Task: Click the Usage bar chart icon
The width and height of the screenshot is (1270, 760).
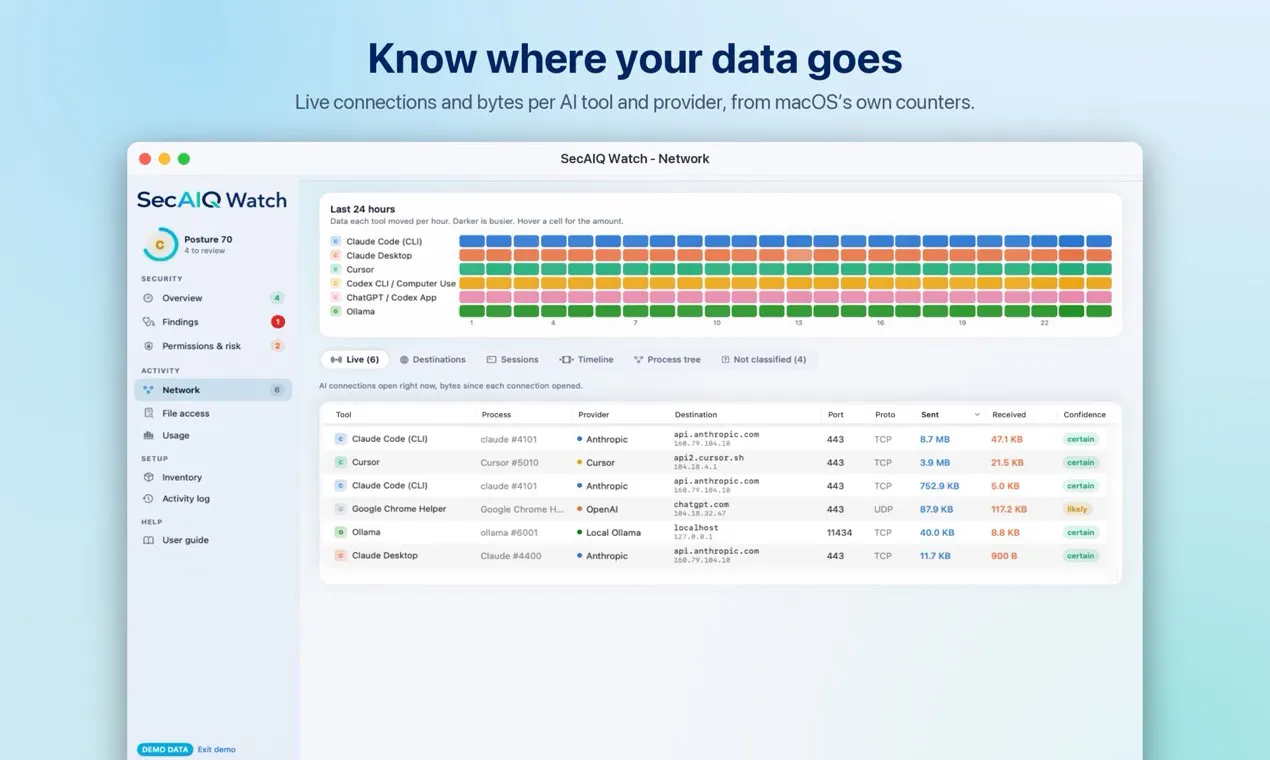Action: pos(148,435)
